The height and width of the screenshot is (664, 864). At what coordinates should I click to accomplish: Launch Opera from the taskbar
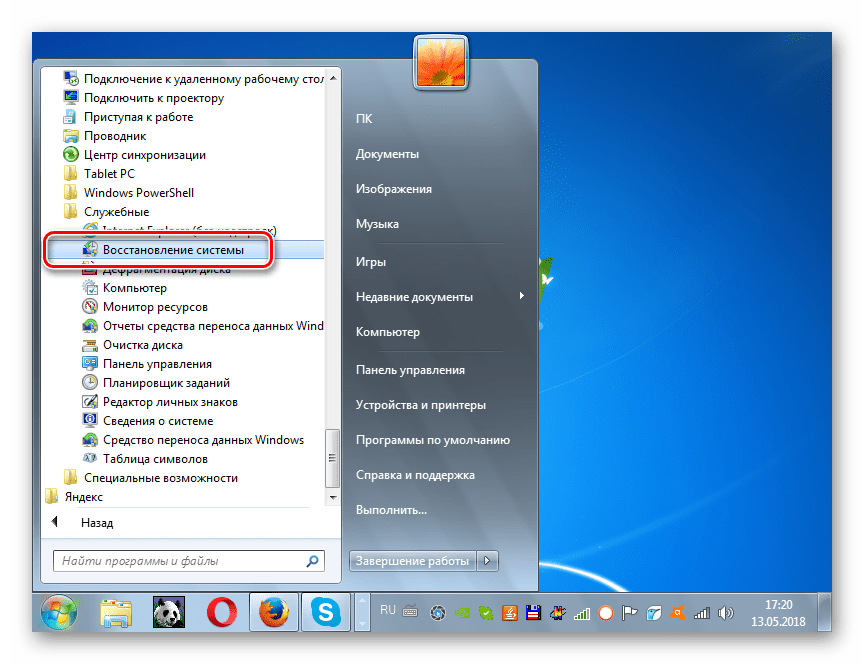pyautogui.click(x=222, y=612)
